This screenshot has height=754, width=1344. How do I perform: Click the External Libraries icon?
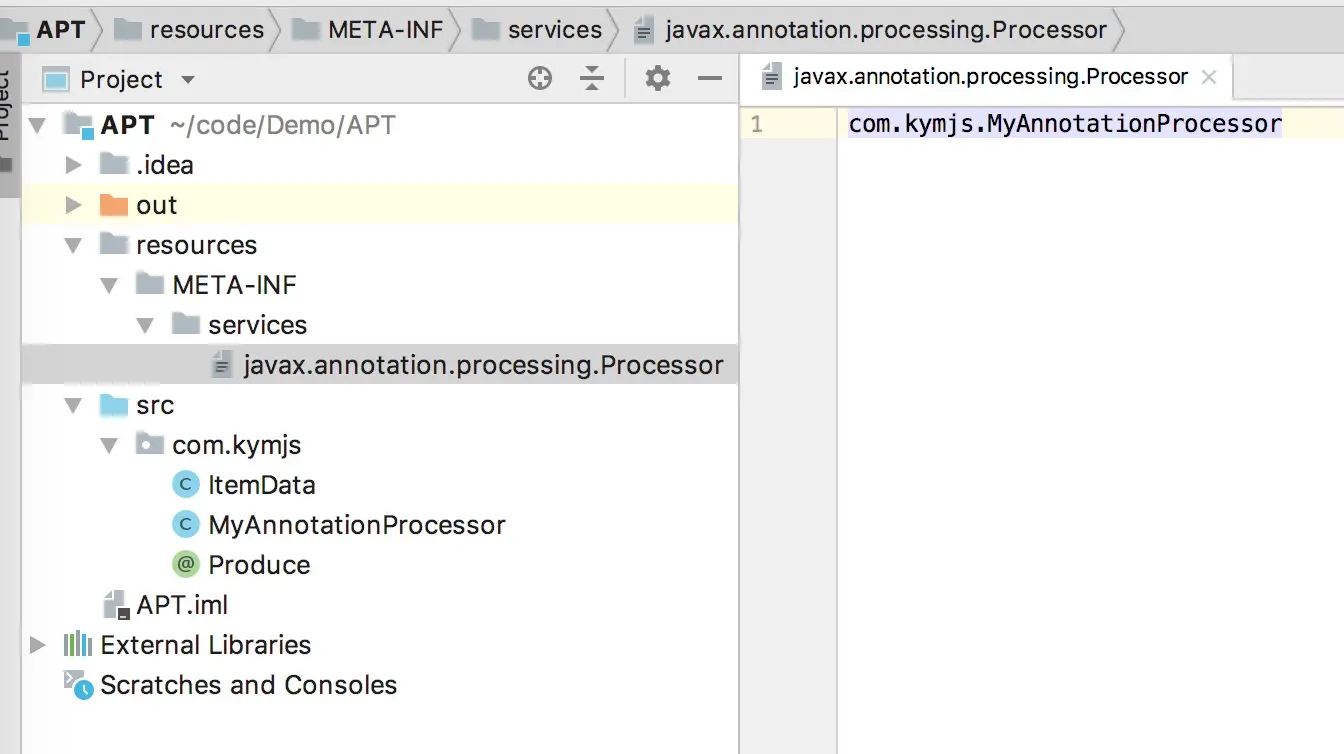pos(77,645)
